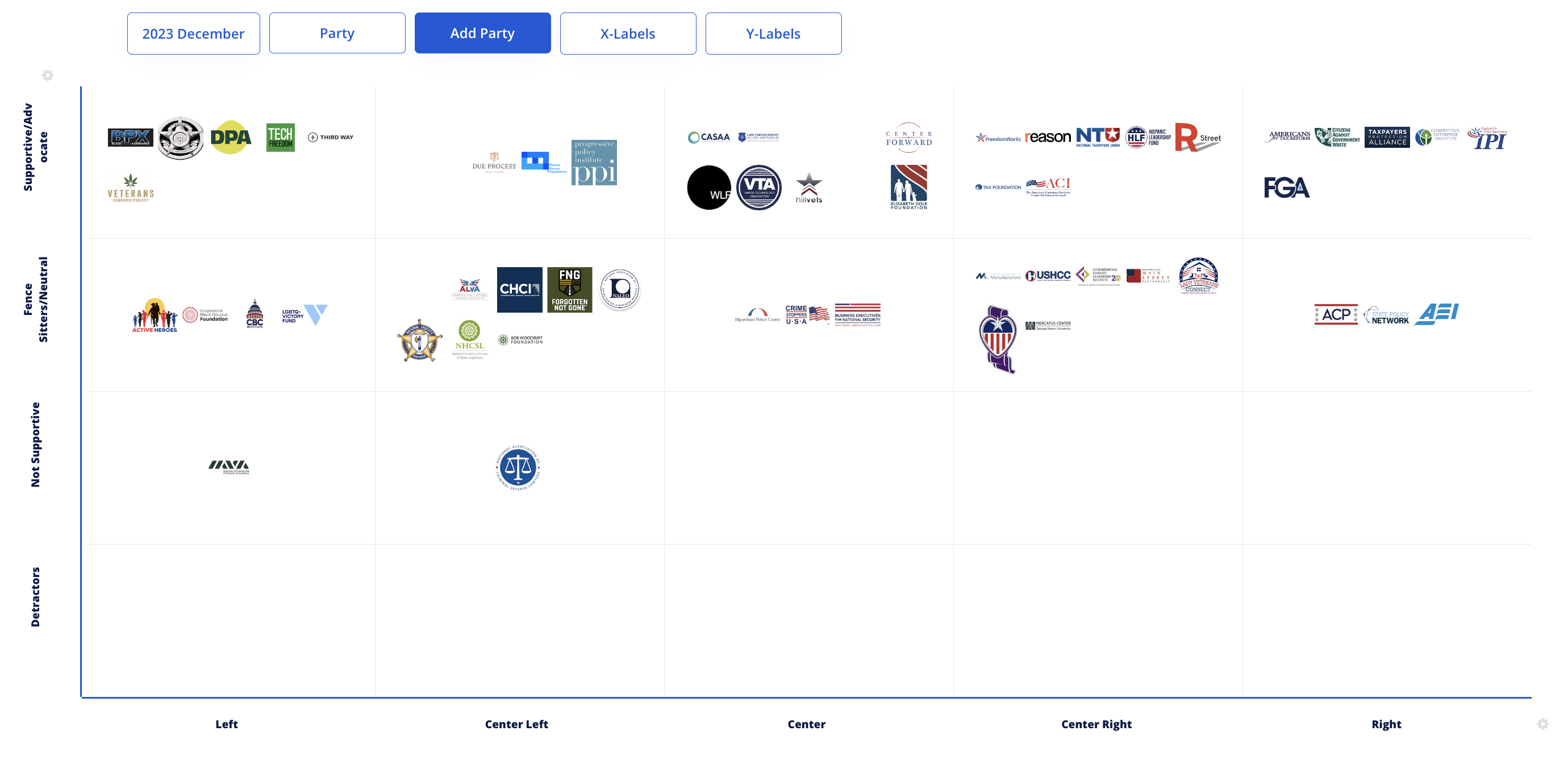Viewport: 1568px width, 764px height.
Task: Click the Center Left column label
Action: pyautogui.click(x=517, y=724)
